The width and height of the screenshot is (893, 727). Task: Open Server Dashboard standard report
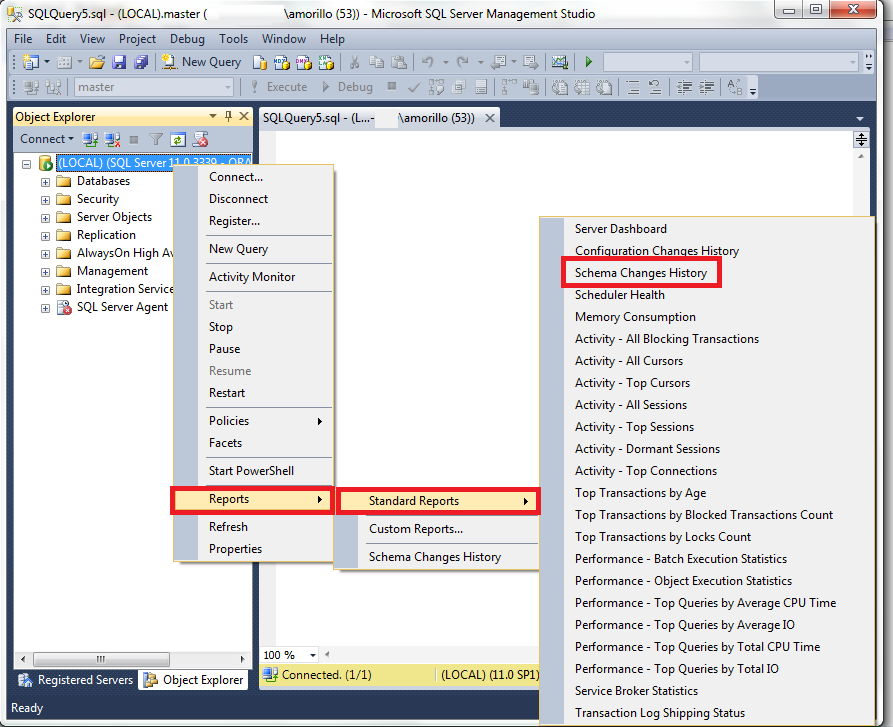point(621,229)
